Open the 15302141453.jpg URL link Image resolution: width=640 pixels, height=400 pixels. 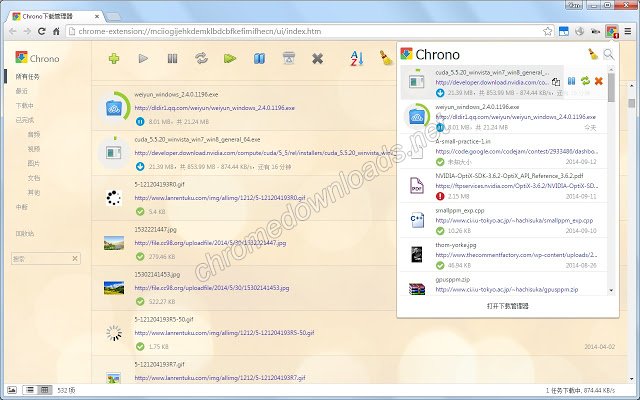[212, 288]
